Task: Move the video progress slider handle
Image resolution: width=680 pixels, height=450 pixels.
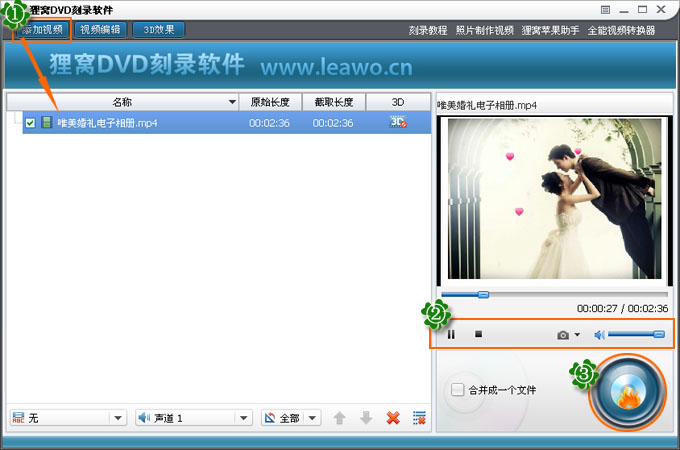Action: (x=484, y=295)
